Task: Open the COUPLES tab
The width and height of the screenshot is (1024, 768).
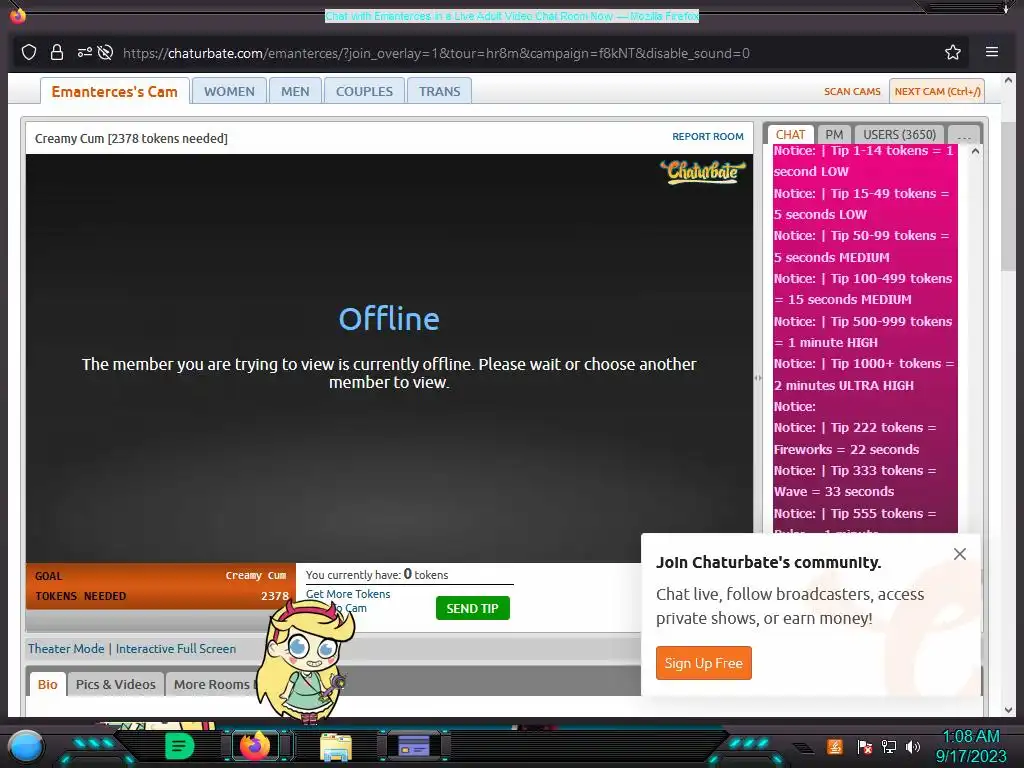Action: [x=364, y=91]
